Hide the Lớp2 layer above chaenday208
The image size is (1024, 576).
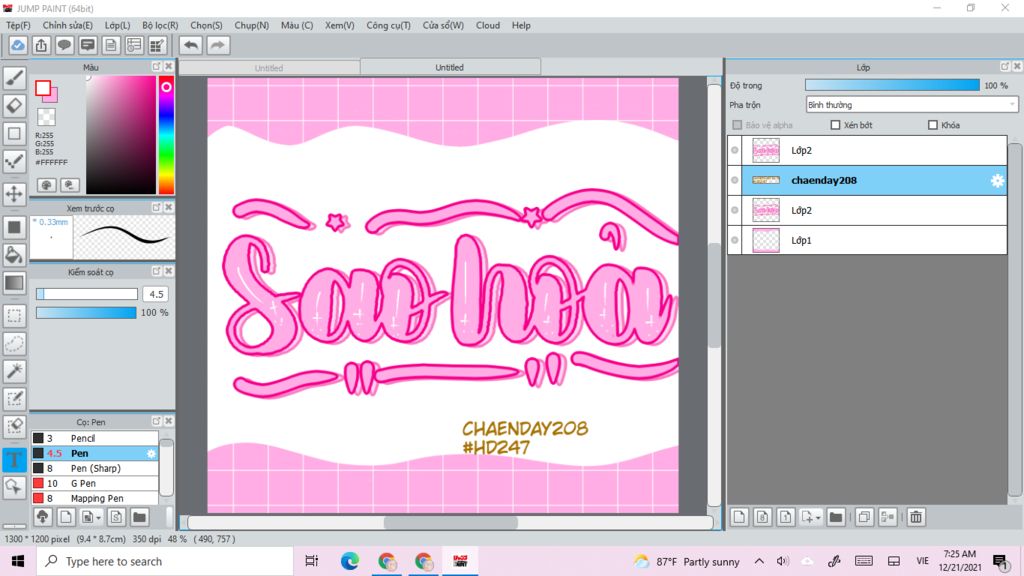[735, 150]
